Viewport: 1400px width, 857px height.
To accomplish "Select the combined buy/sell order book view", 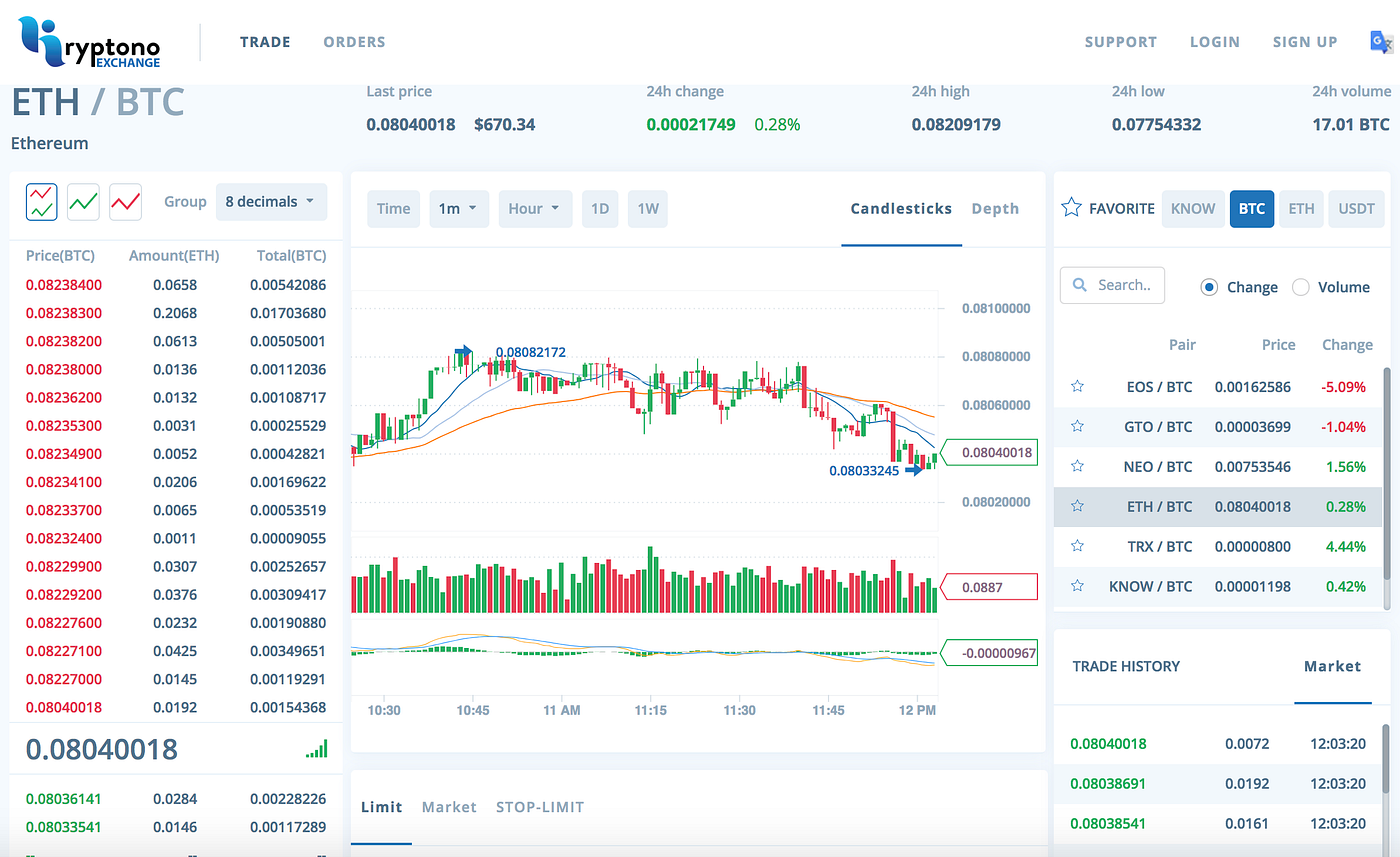I will (41, 201).
